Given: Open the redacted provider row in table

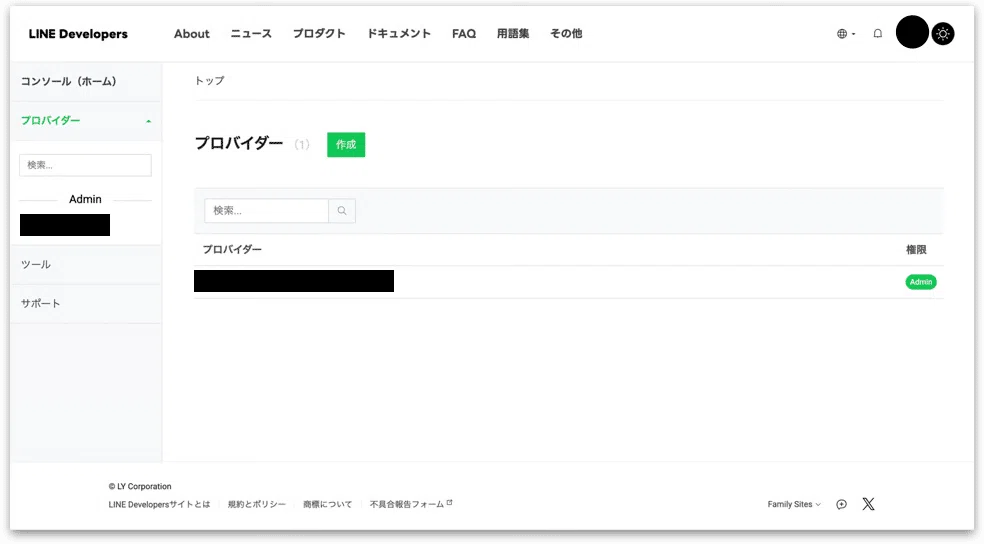Looking at the screenshot, I should point(294,281).
